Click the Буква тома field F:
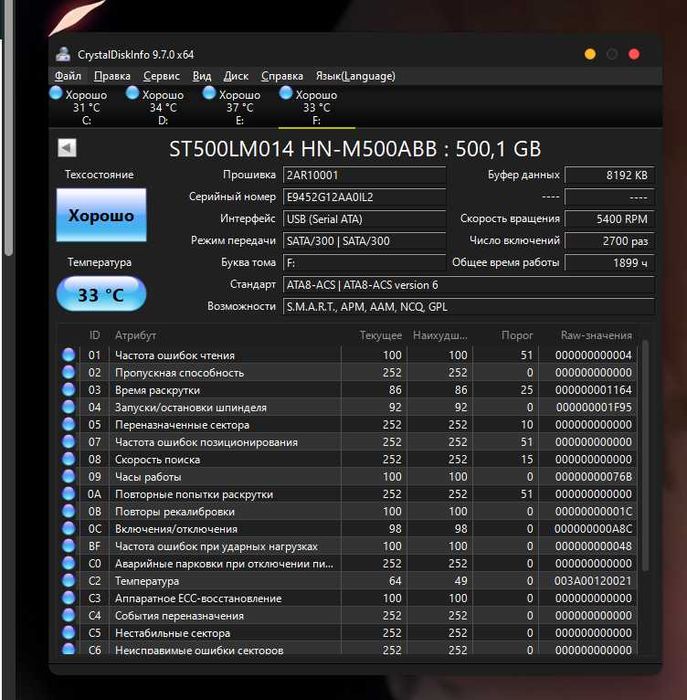687x700 pixels. click(x=364, y=263)
